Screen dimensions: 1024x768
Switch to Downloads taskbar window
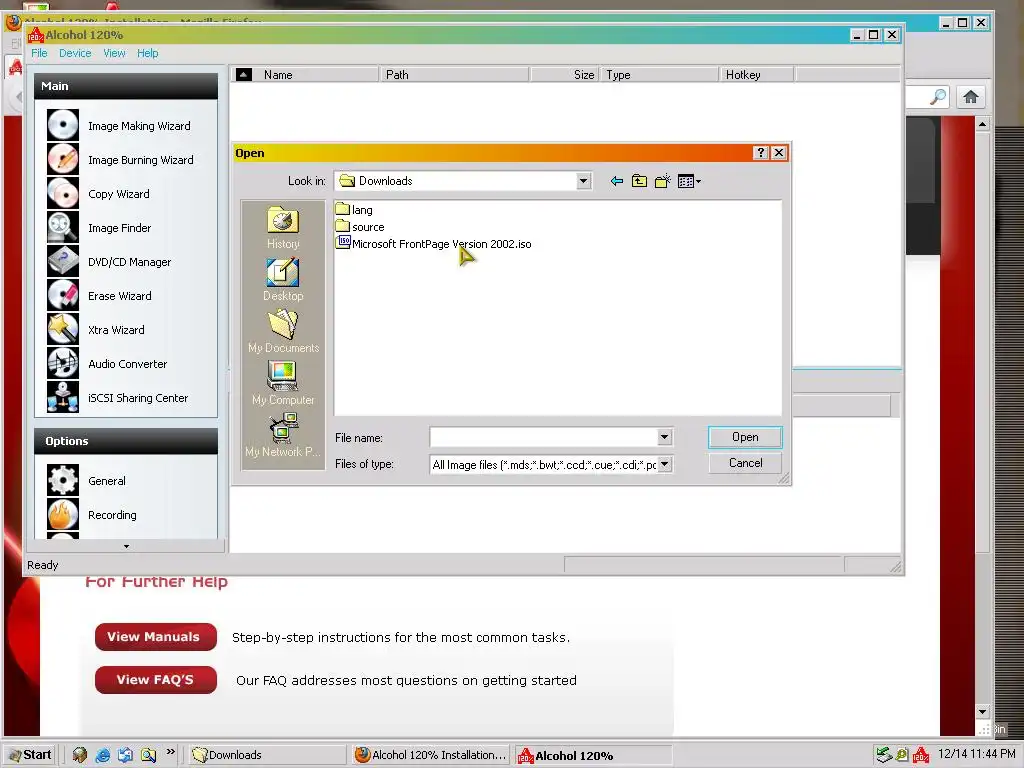point(266,755)
